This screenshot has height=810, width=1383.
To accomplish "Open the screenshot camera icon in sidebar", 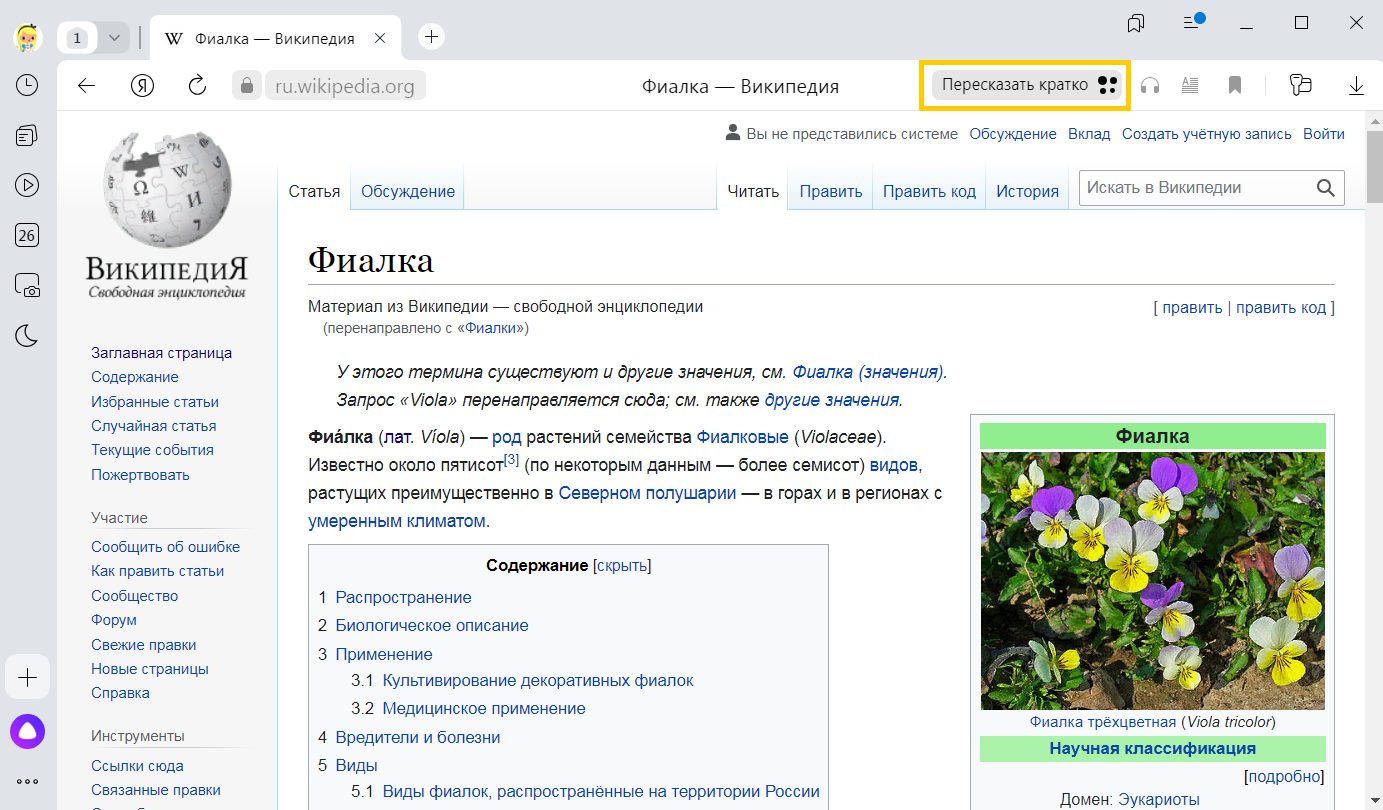I will coord(27,286).
